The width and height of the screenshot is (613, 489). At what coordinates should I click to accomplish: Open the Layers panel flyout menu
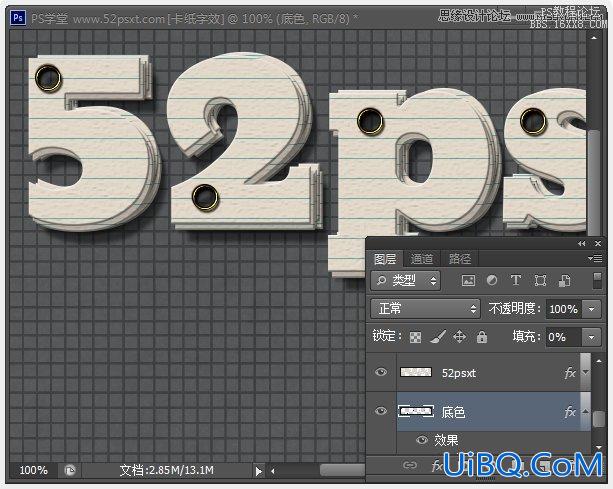[x=595, y=258]
